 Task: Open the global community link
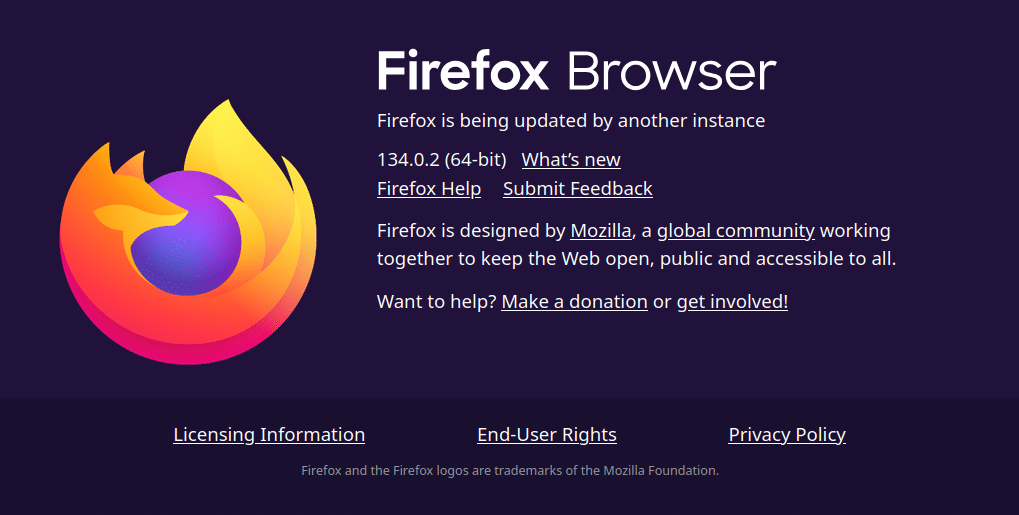point(735,231)
